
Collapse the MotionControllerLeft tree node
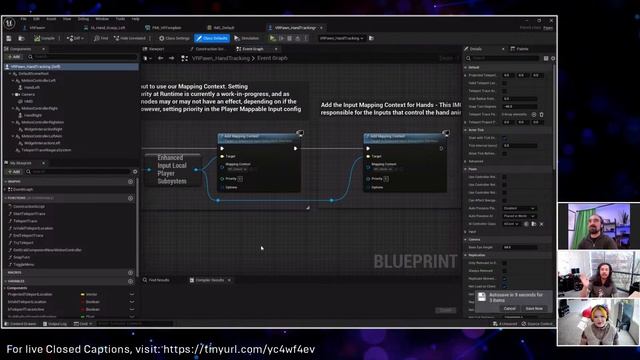13,81
